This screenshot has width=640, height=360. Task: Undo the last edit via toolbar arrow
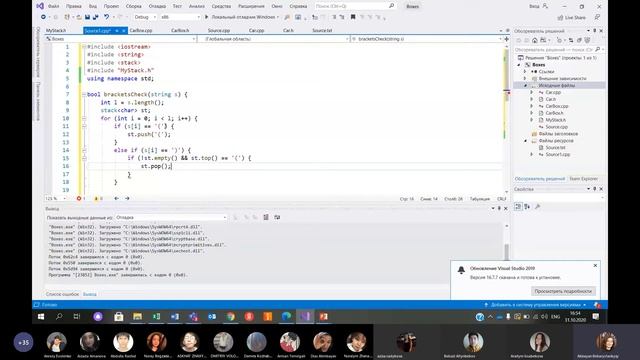[x=106, y=17]
